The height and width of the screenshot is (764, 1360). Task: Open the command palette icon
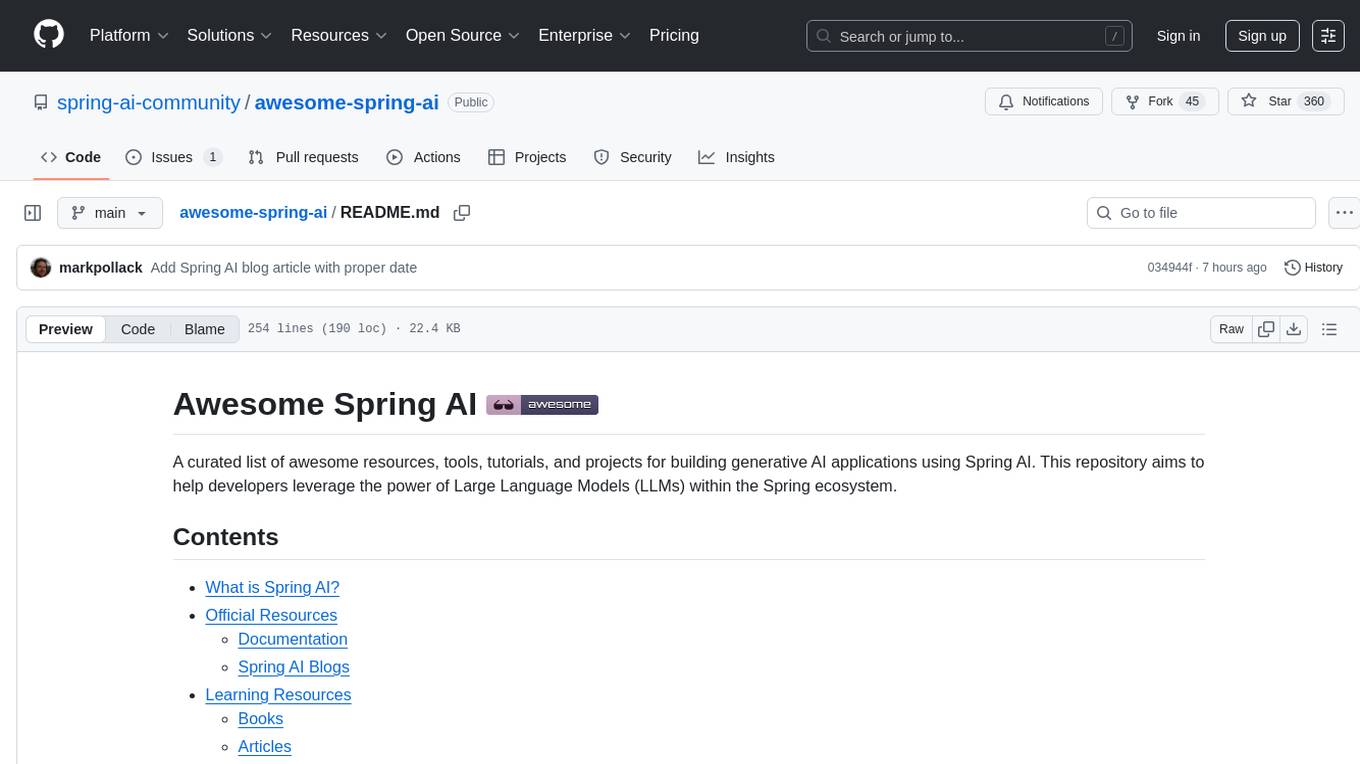pos(1328,35)
